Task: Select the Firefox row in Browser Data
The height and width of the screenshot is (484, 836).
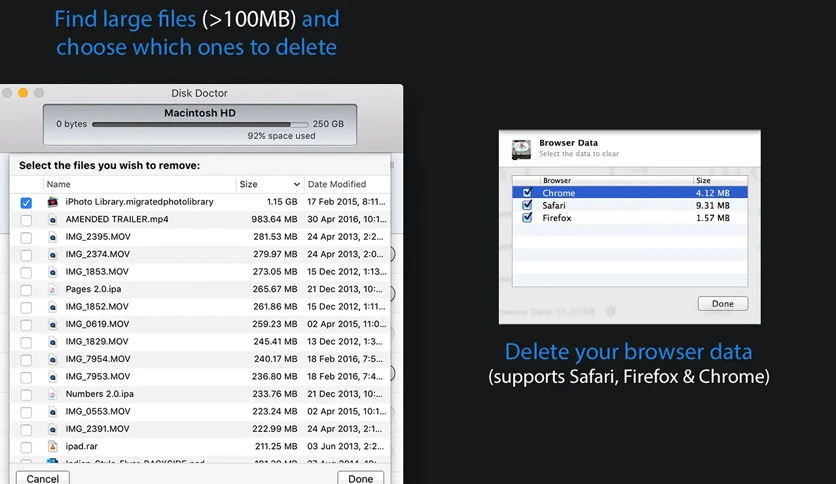Action: pos(630,217)
